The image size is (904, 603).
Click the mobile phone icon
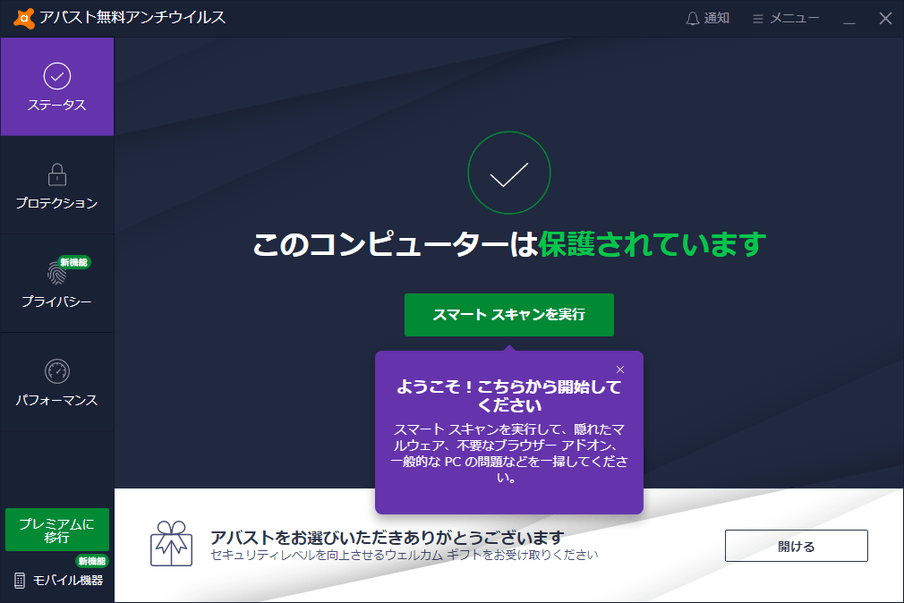tap(20, 581)
